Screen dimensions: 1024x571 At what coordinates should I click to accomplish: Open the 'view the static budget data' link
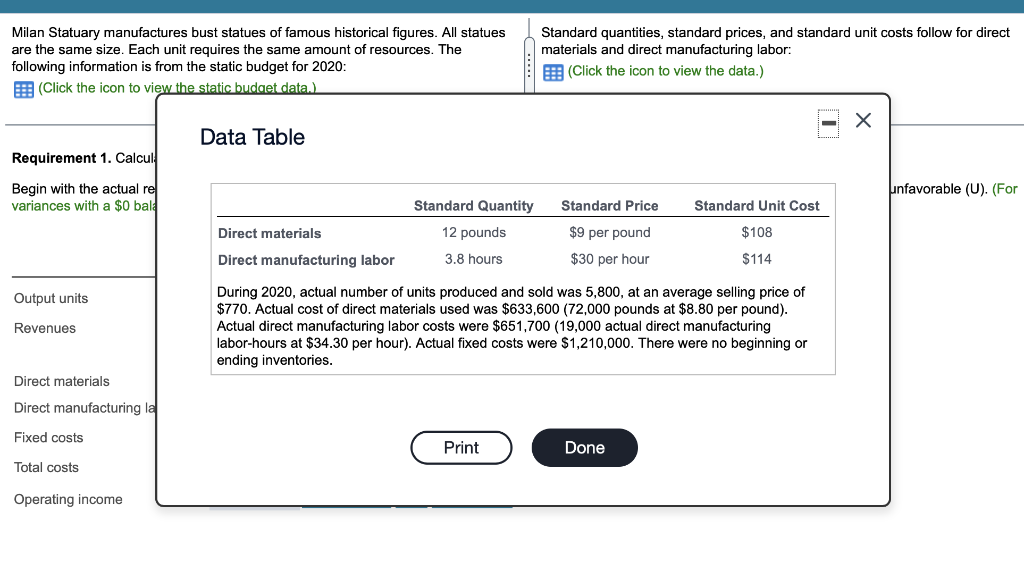click(177, 88)
